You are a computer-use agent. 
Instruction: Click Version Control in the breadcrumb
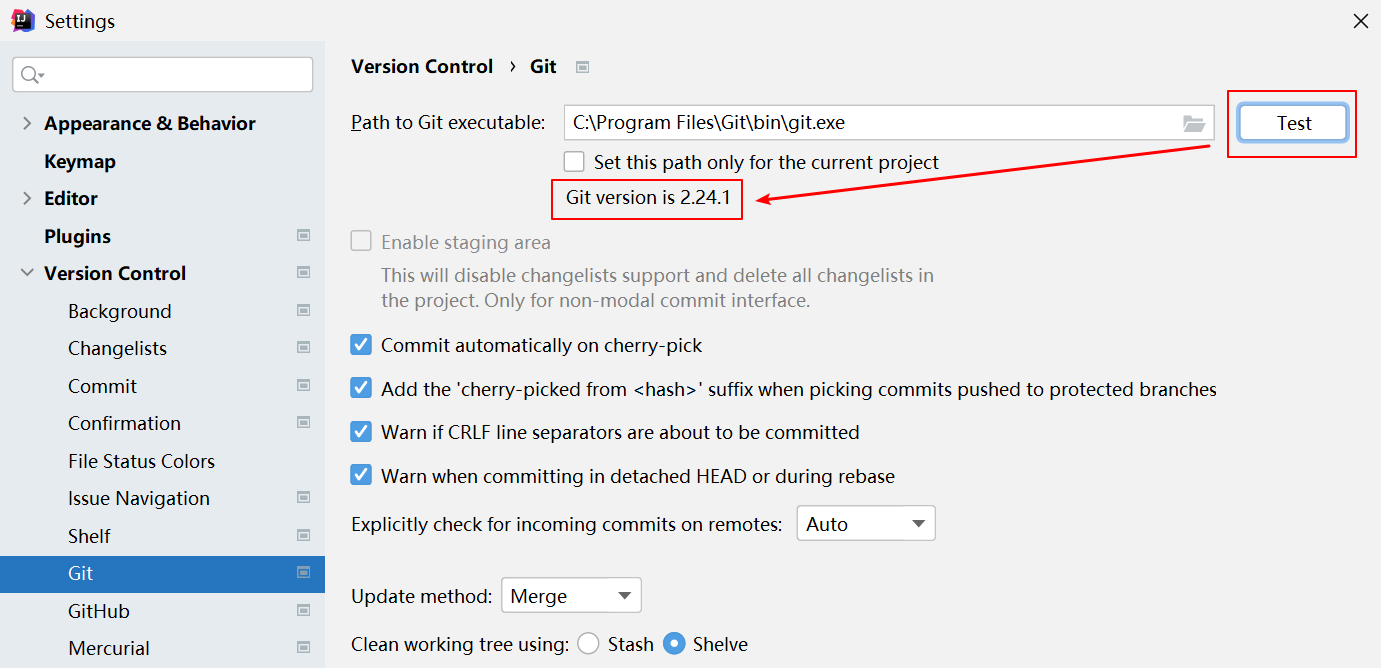[422, 67]
